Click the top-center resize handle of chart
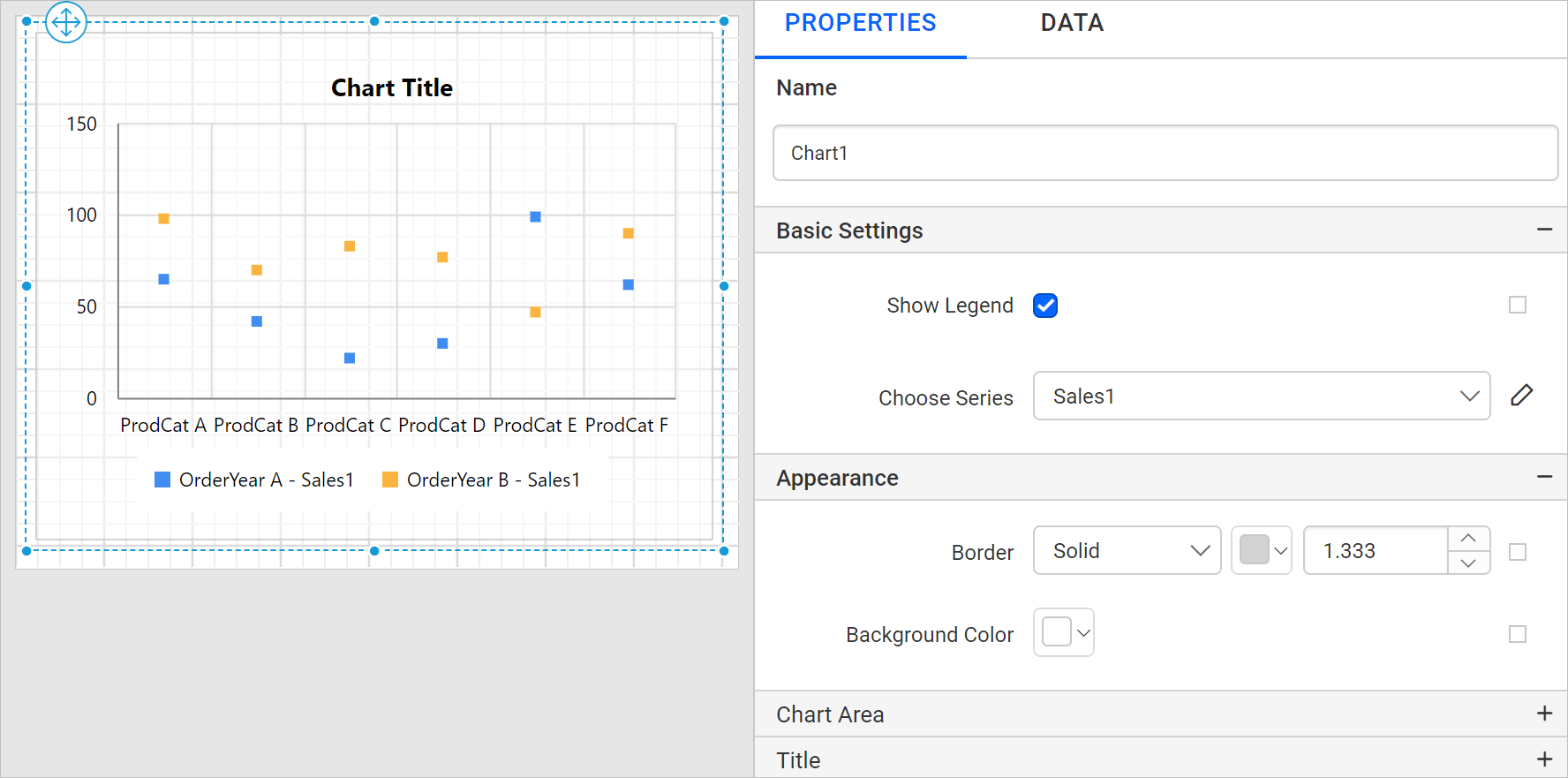The height and width of the screenshot is (778, 1568). [x=374, y=21]
